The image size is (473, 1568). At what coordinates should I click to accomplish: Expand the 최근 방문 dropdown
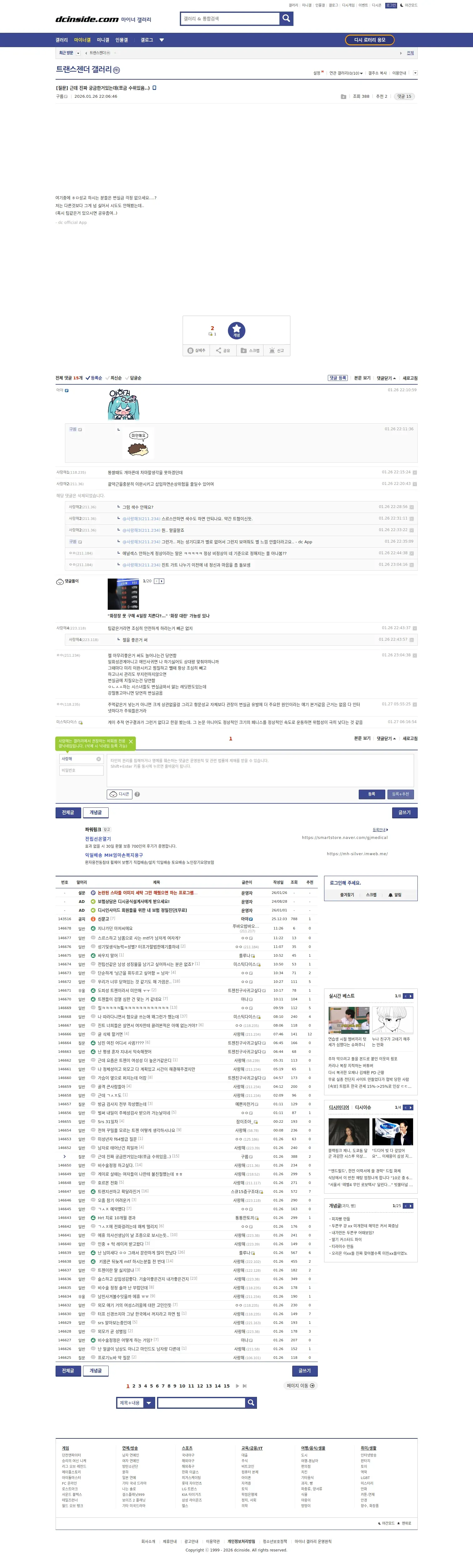pos(78,53)
